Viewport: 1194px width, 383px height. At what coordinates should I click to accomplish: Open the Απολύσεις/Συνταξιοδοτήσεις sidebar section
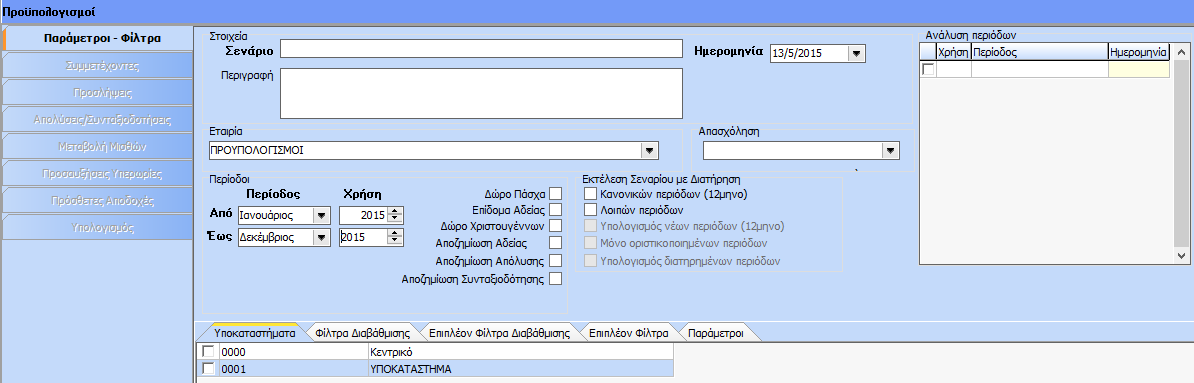97,120
